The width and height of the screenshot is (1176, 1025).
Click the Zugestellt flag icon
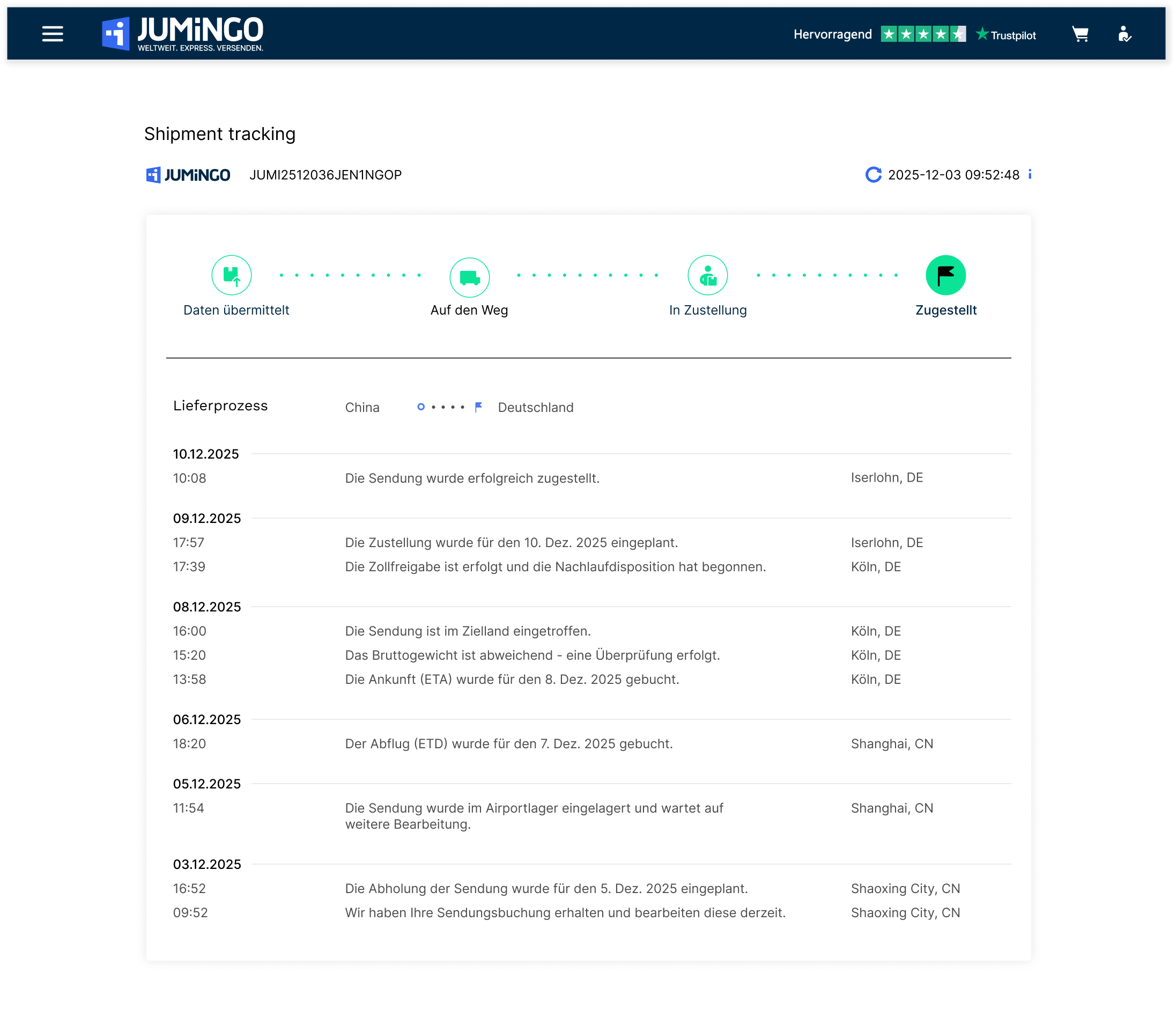click(945, 275)
